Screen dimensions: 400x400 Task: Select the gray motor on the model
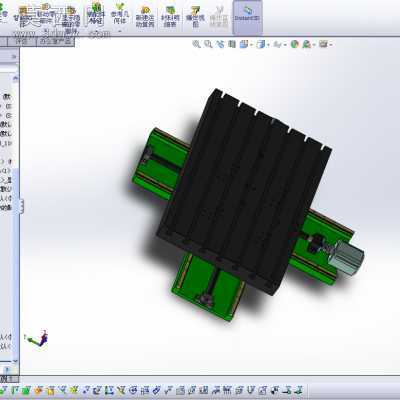[348, 258]
